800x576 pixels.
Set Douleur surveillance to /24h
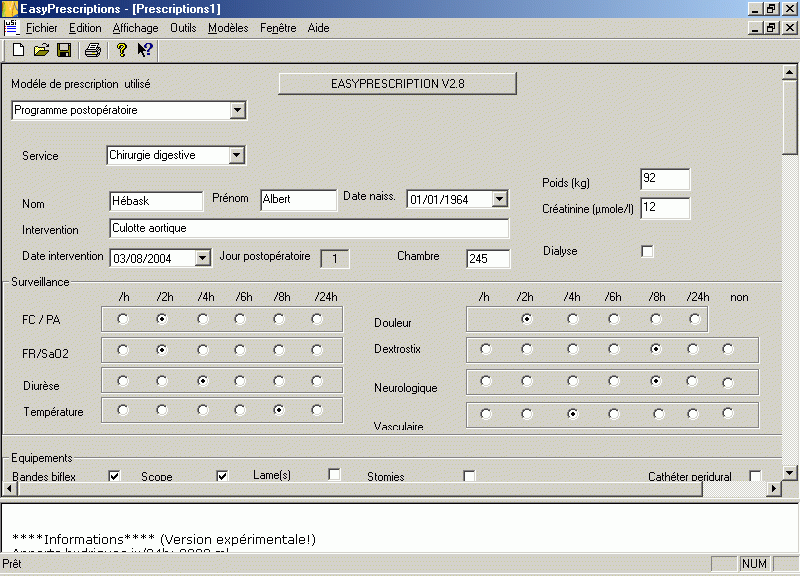tap(695, 319)
